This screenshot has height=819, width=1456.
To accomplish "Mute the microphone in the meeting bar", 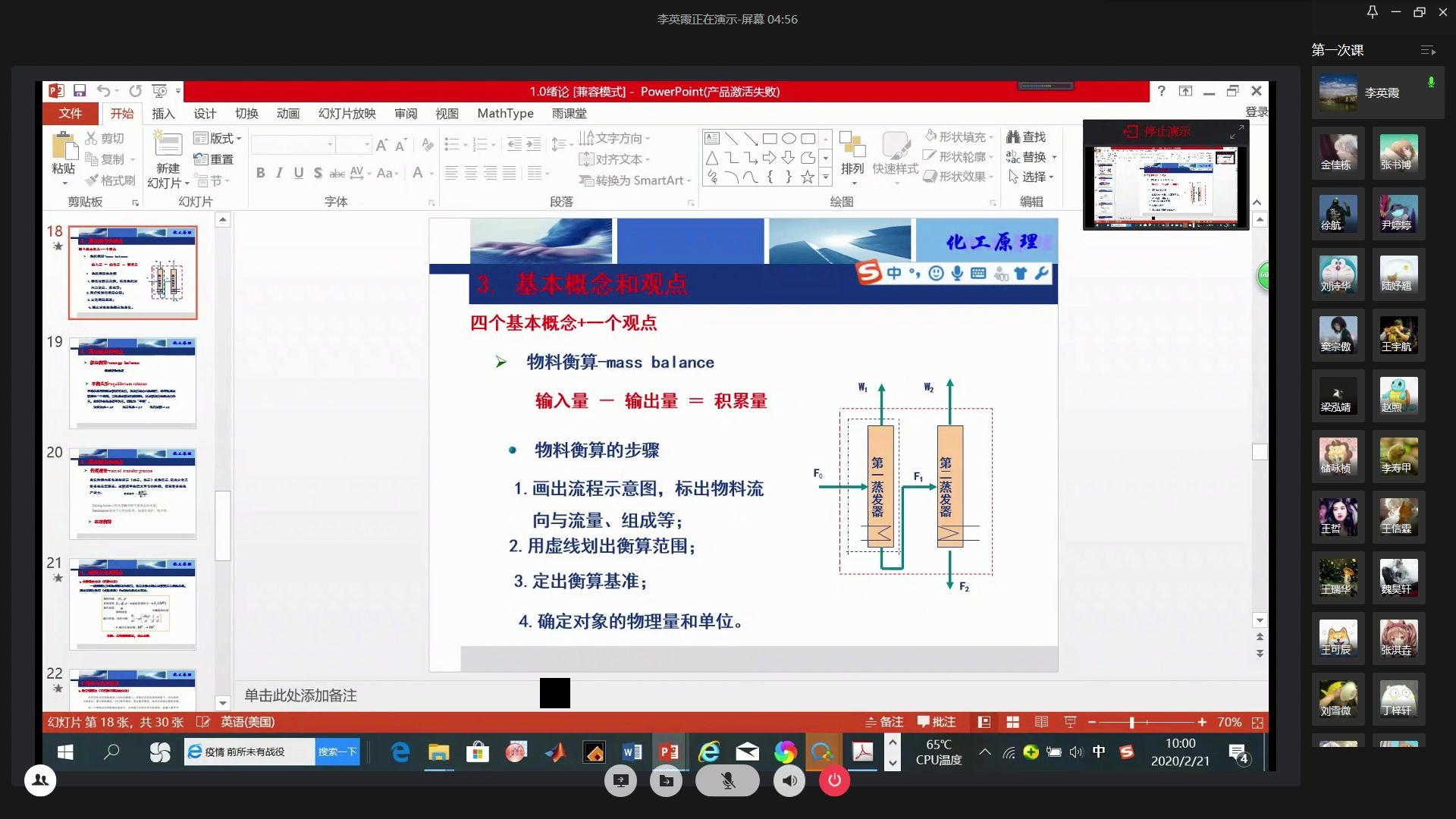I will click(x=726, y=780).
